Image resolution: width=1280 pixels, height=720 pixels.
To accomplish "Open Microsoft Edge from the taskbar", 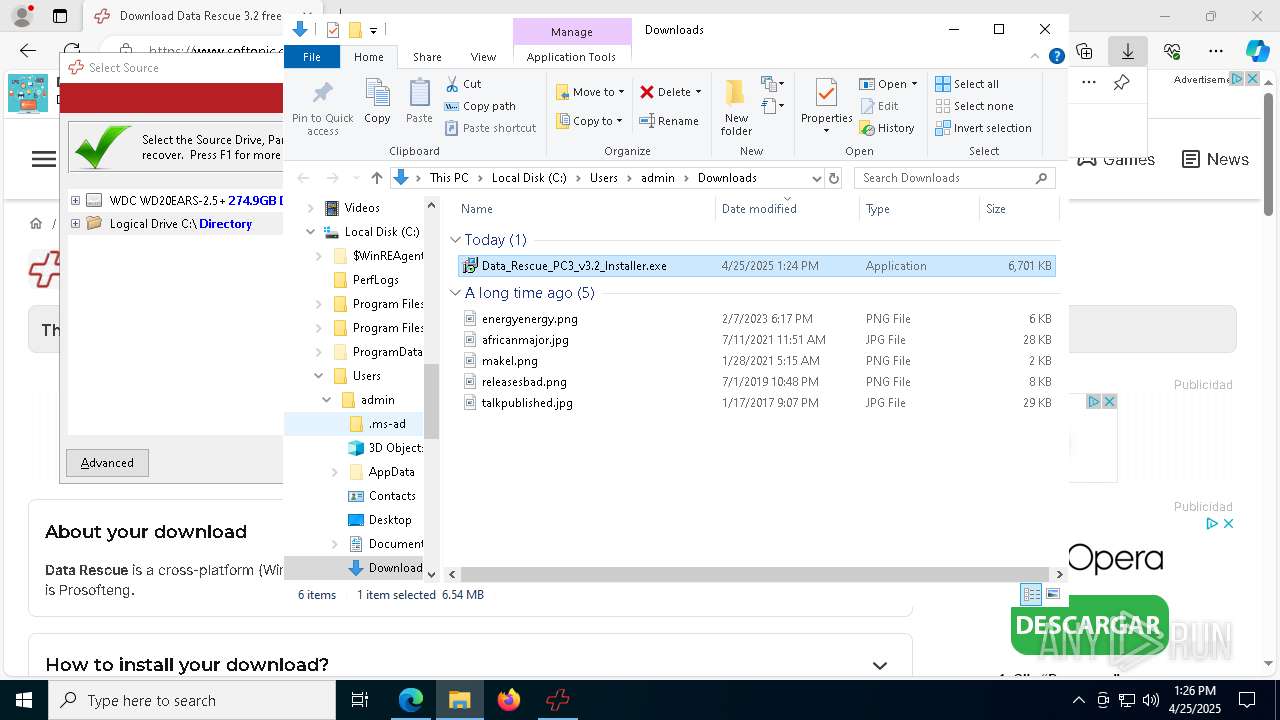I will (411, 700).
